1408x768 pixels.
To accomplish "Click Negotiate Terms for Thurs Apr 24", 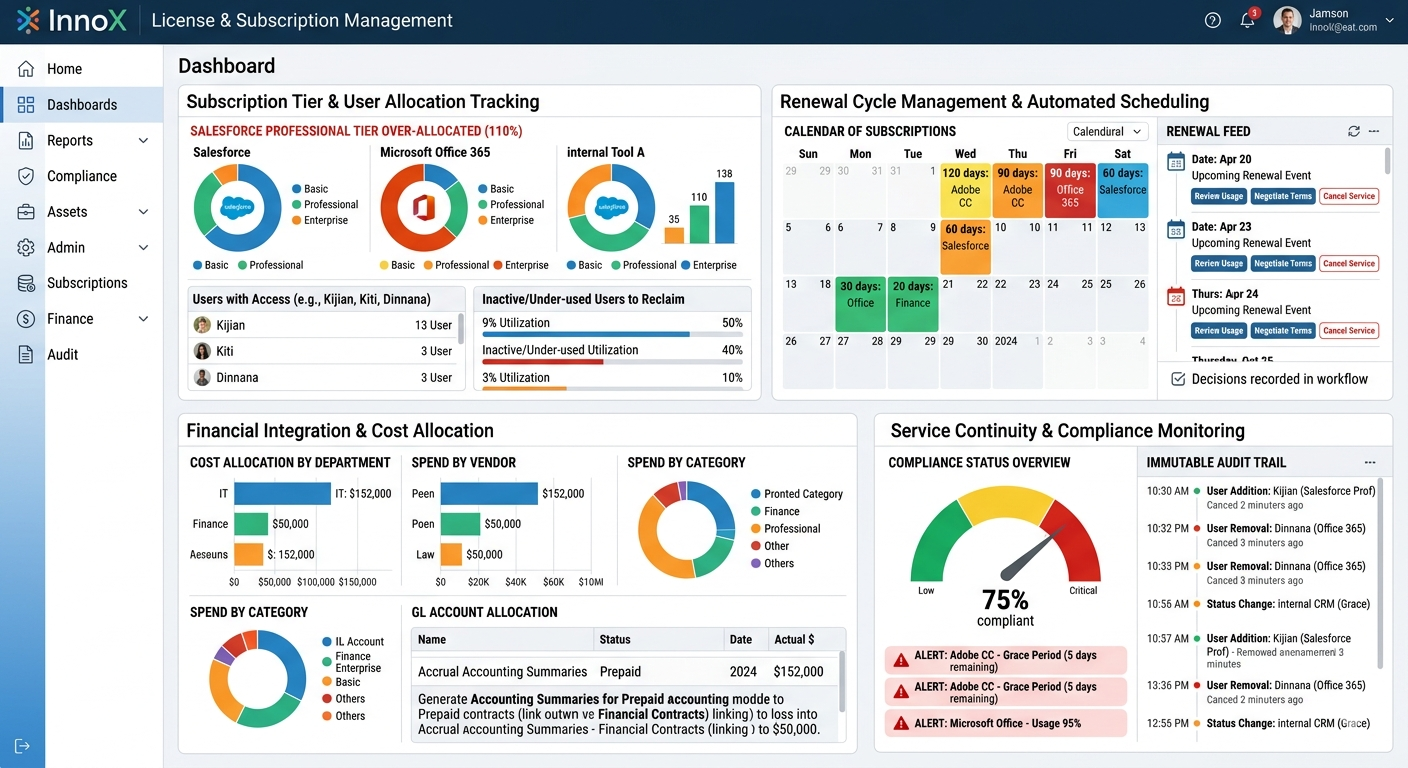I will 1283,330.
